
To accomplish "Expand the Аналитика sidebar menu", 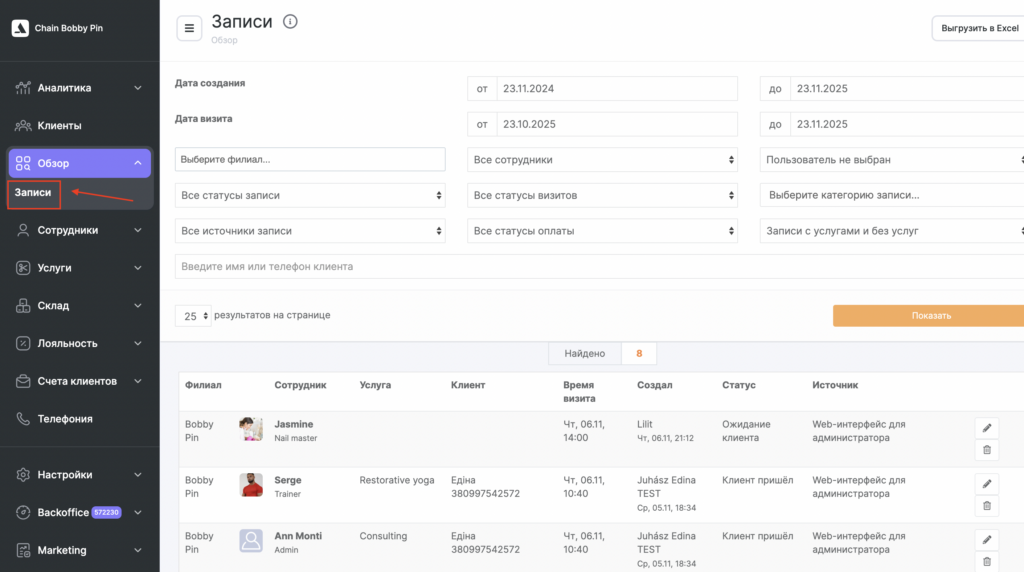I will tap(79, 88).
